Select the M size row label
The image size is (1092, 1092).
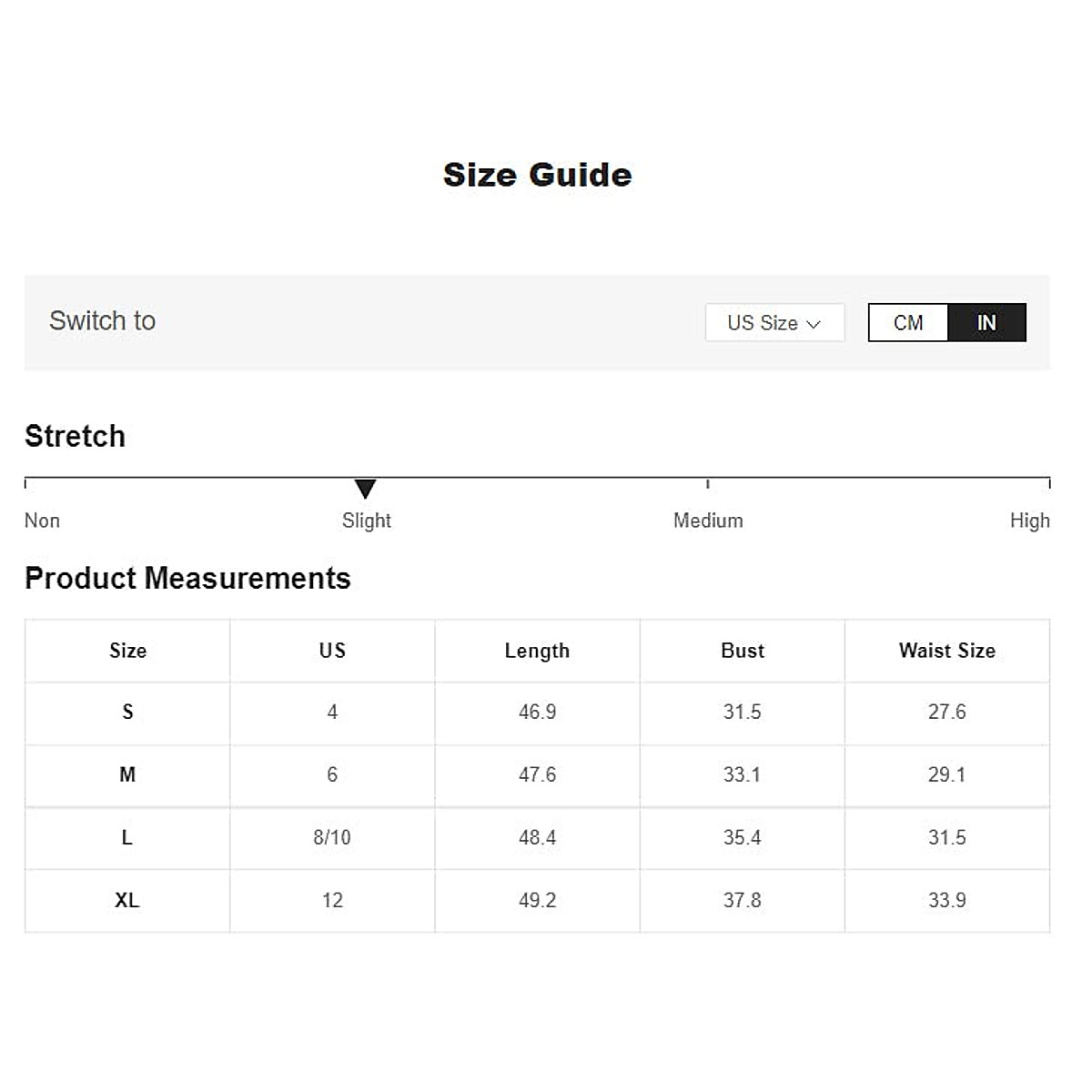point(127,774)
